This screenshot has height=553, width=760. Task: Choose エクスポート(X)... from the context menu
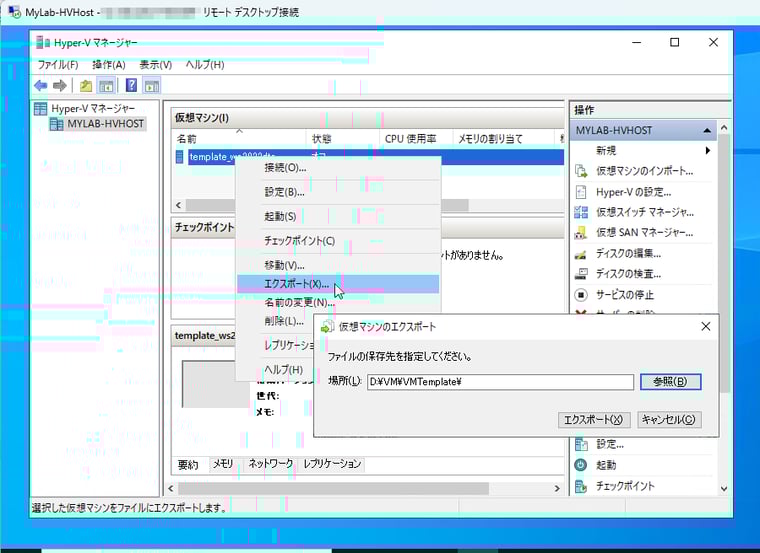coord(338,284)
